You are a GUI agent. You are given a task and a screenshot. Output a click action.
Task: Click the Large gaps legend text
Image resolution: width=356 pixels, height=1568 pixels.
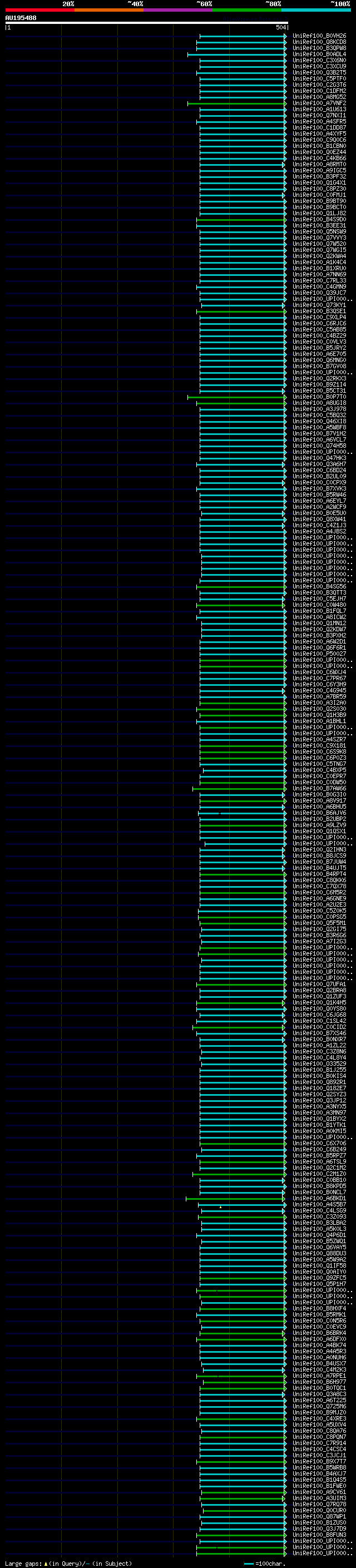click(x=69, y=1564)
